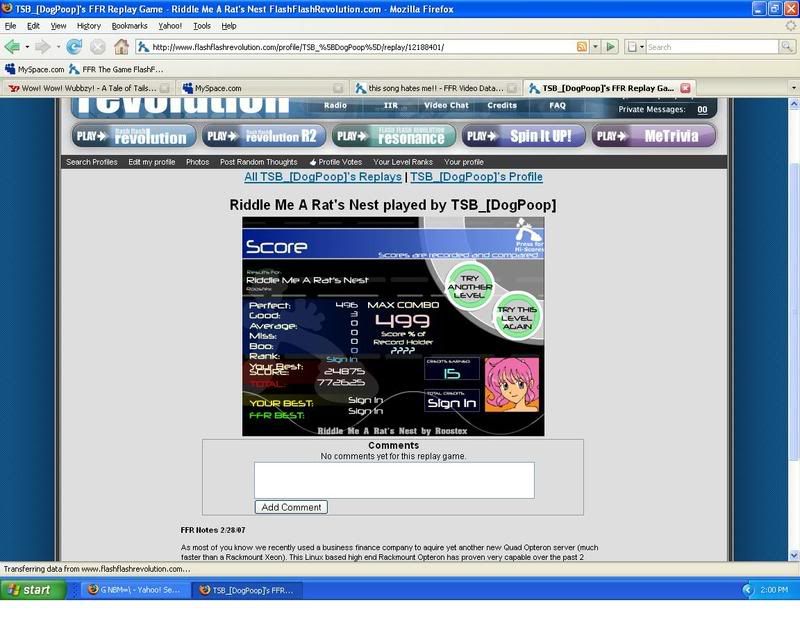Click the green Go arrow button
Image resolution: width=800 pixels, height=621 pixels.
pos(610,46)
